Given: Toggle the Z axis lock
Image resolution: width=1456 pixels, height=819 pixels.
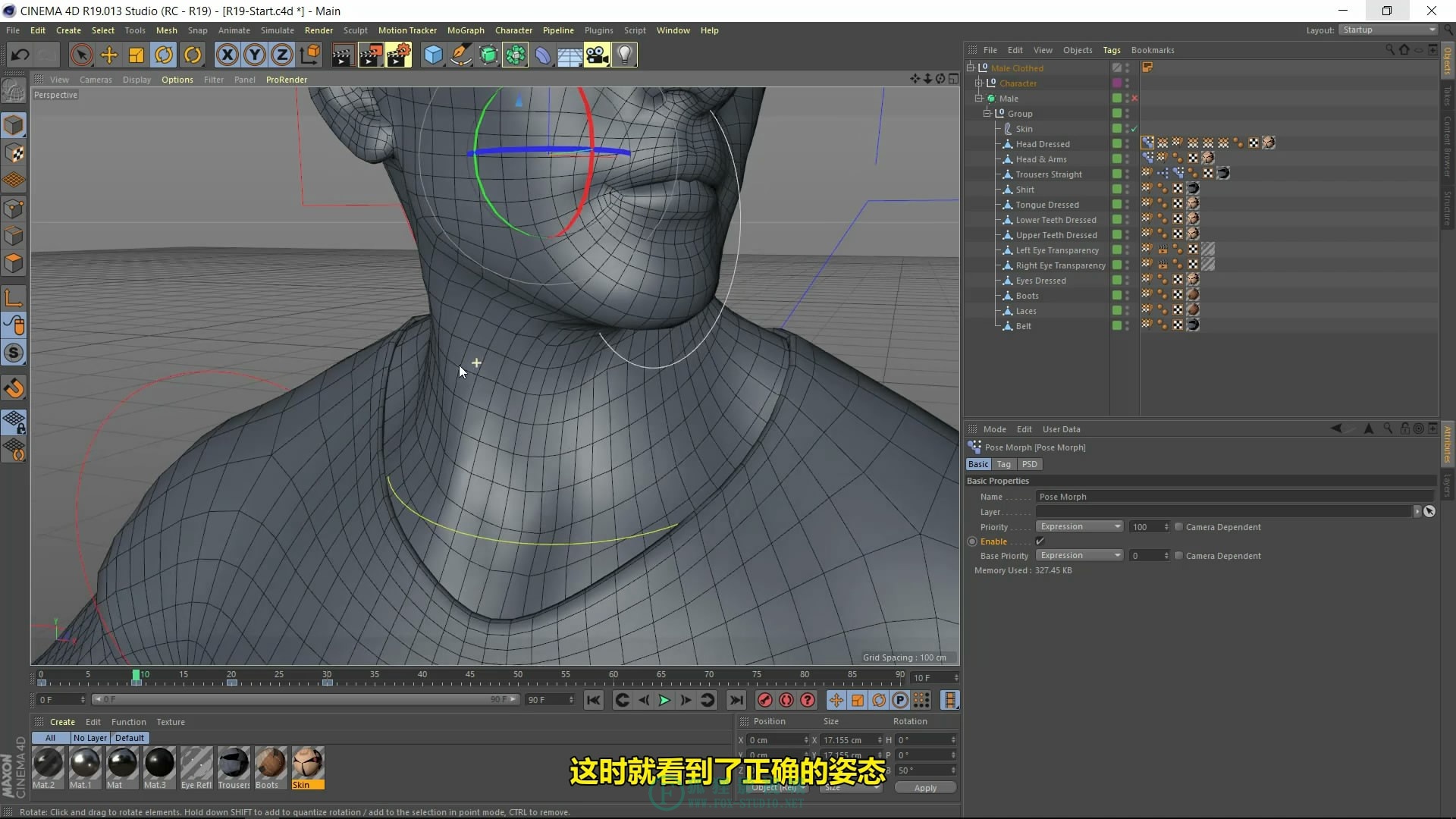Looking at the screenshot, I should (282, 55).
